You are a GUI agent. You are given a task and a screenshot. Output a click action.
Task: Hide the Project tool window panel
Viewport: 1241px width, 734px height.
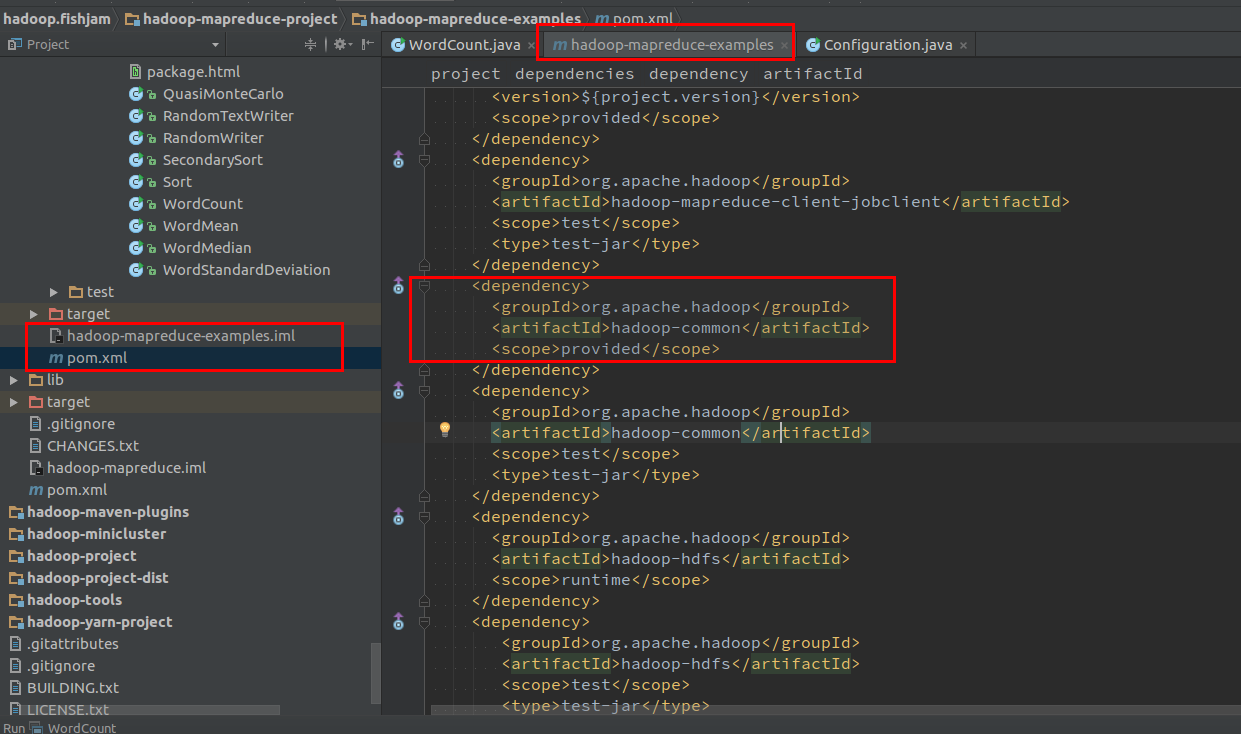[368, 44]
